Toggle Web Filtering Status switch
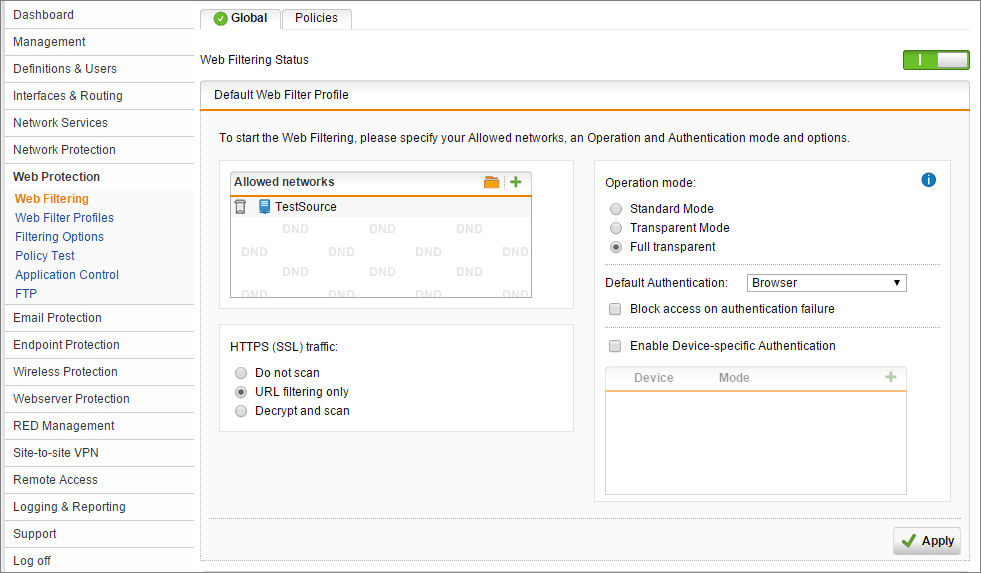981x573 pixels. (x=936, y=60)
